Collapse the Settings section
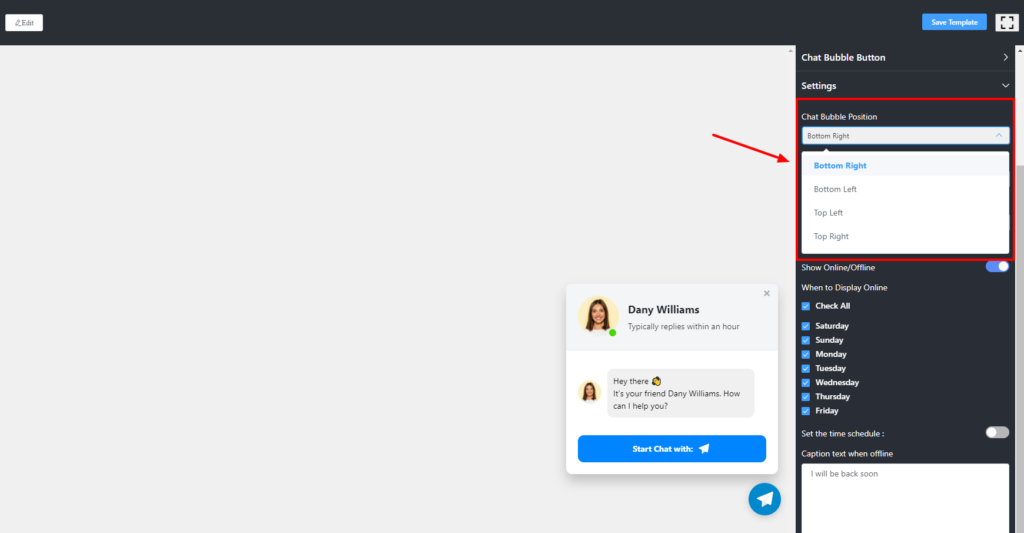Screen dimensions: 1024x533 [x=905, y=86]
